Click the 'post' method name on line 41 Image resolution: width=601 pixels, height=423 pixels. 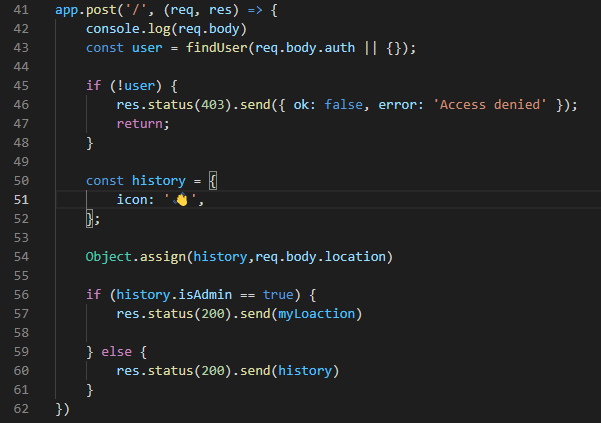coord(101,10)
